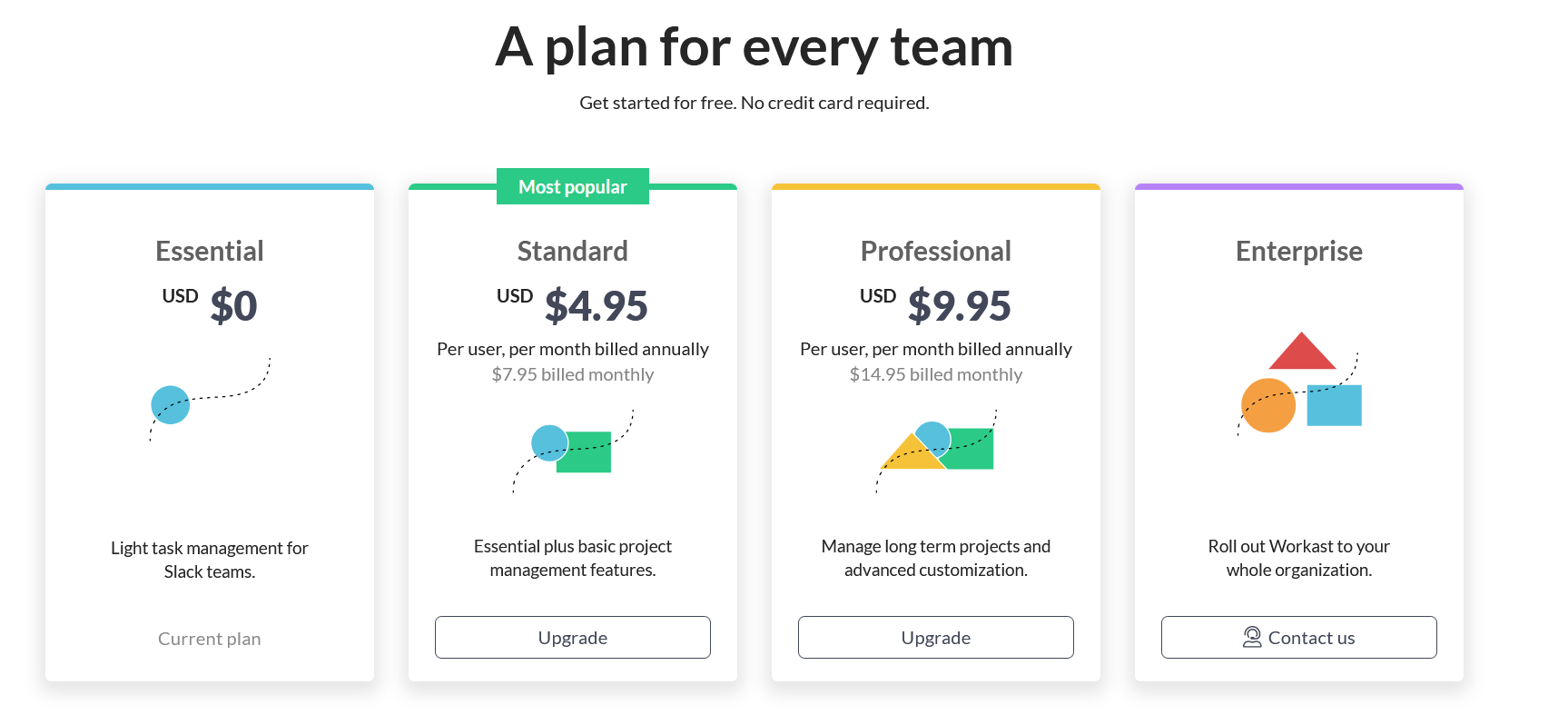Click the Upgrade button for the Standard plan
Screen dimensions: 1568x715
pos(572,637)
